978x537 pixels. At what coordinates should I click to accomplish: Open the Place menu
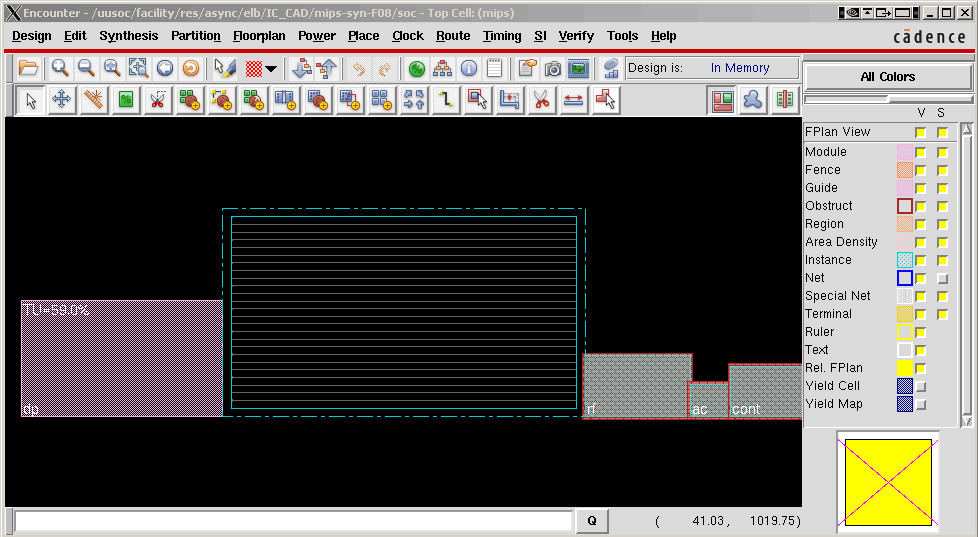tap(364, 36)
